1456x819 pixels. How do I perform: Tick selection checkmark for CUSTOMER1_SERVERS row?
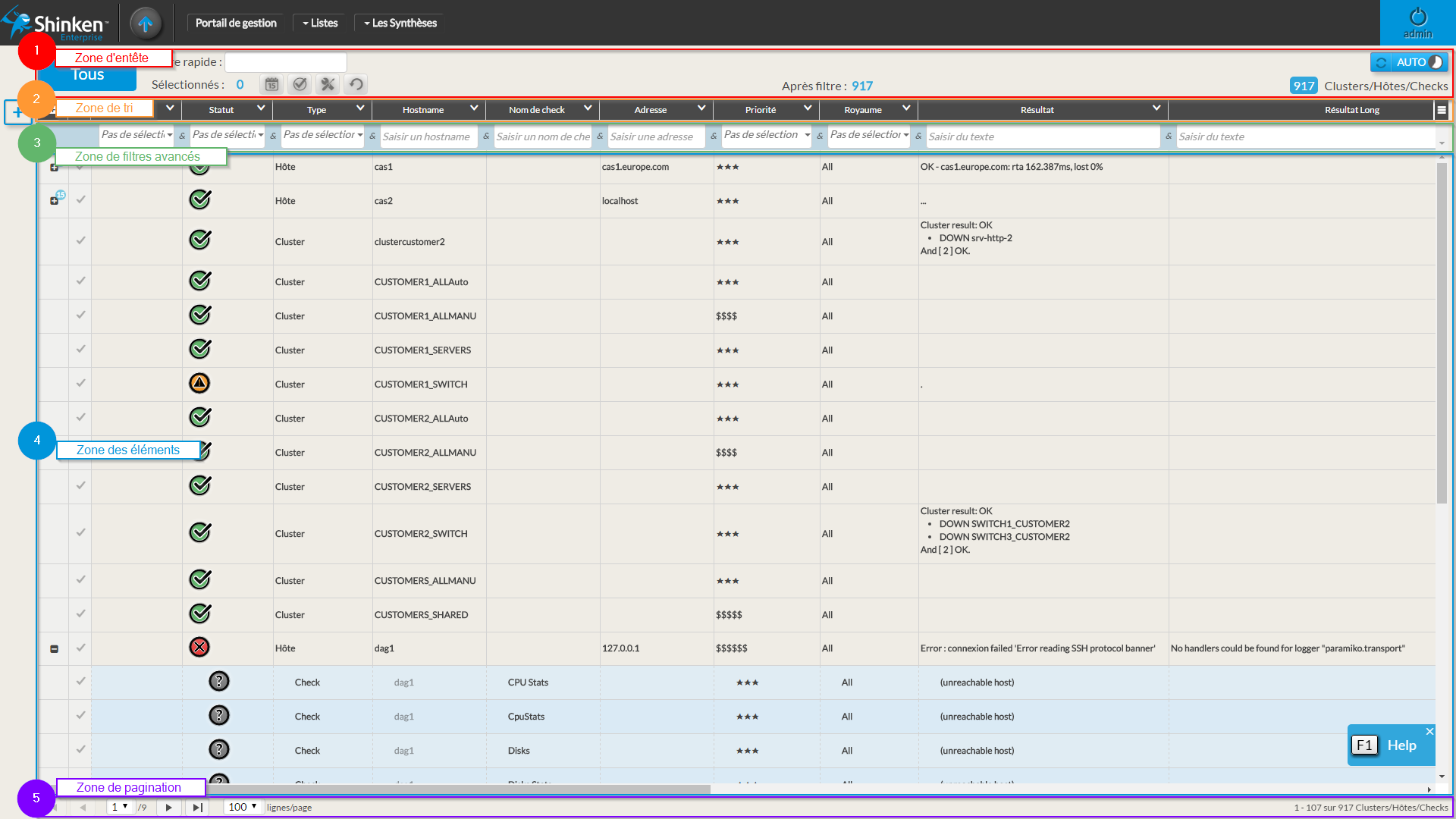[x=80, y=349]
